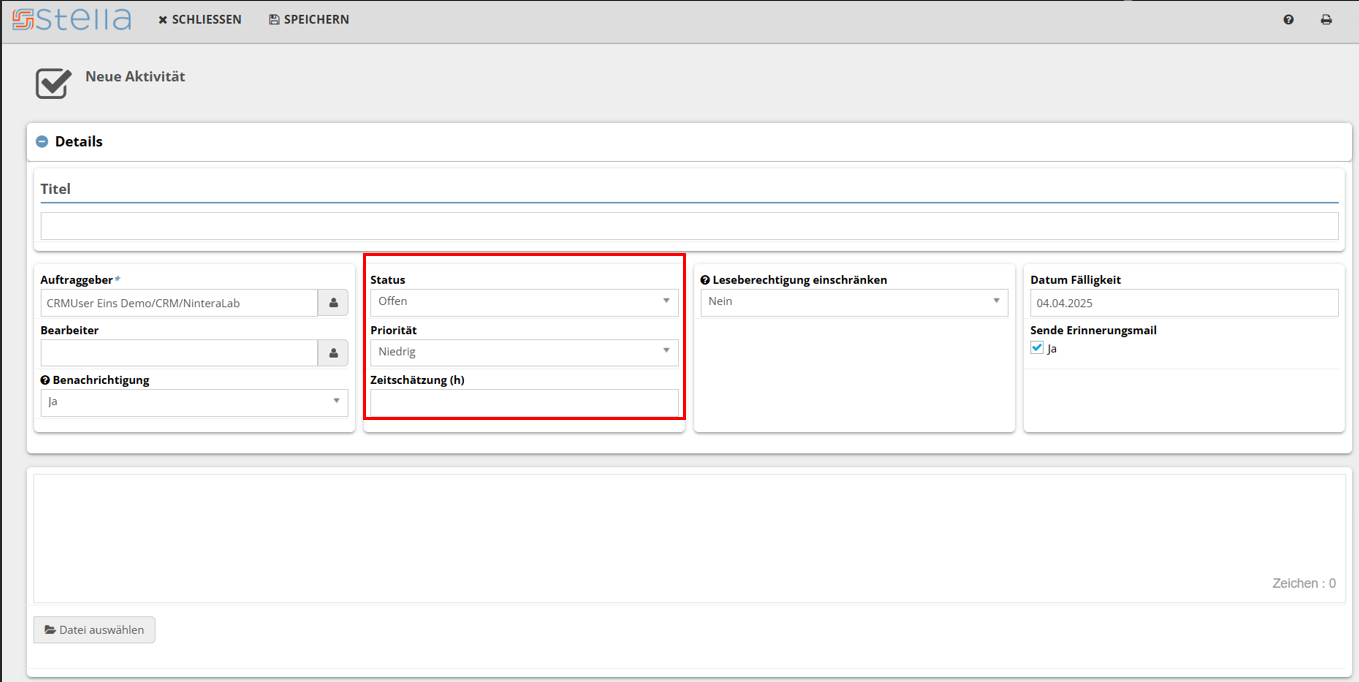1359x682 pixels.
Task: Click the printer icon
Action: (x=1326, y=20)
